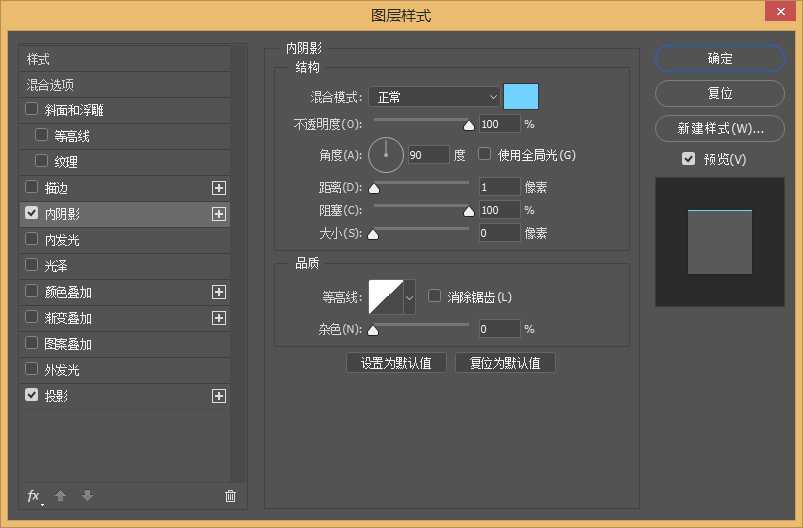Open the 混合模式 dropdown
Screen dimensions: 803x528
tap(434, 97)
